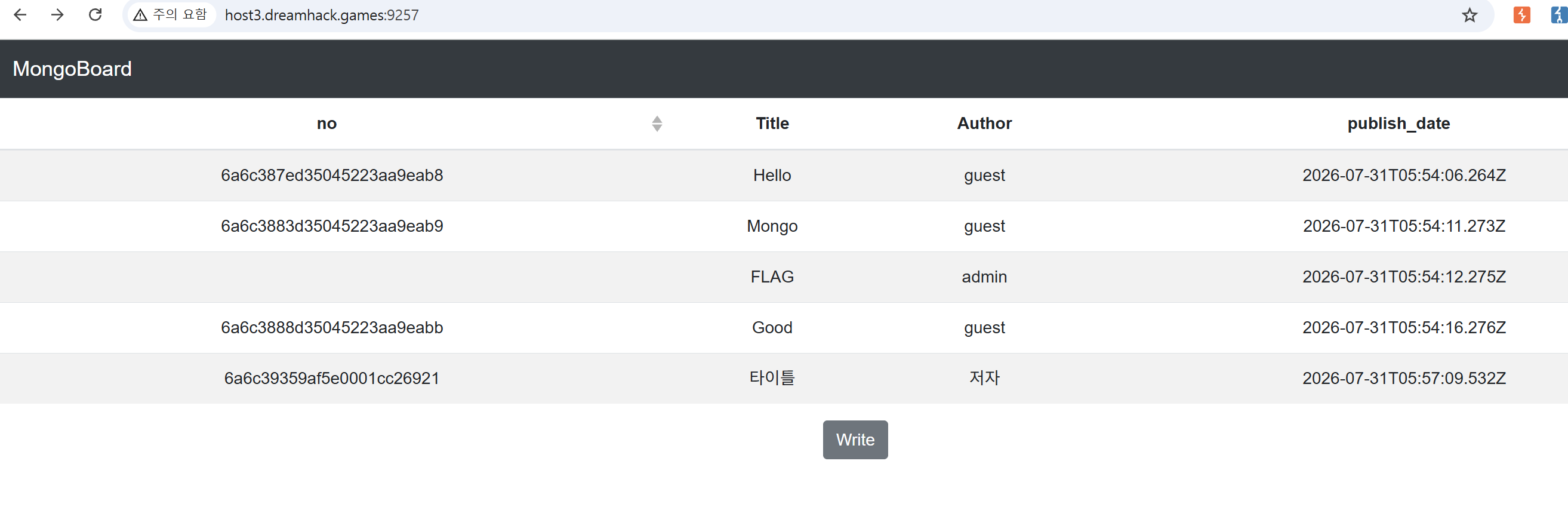Screen dimensions: 1568x516
Task: Click the Write button
Action: (x=855, y=440)
